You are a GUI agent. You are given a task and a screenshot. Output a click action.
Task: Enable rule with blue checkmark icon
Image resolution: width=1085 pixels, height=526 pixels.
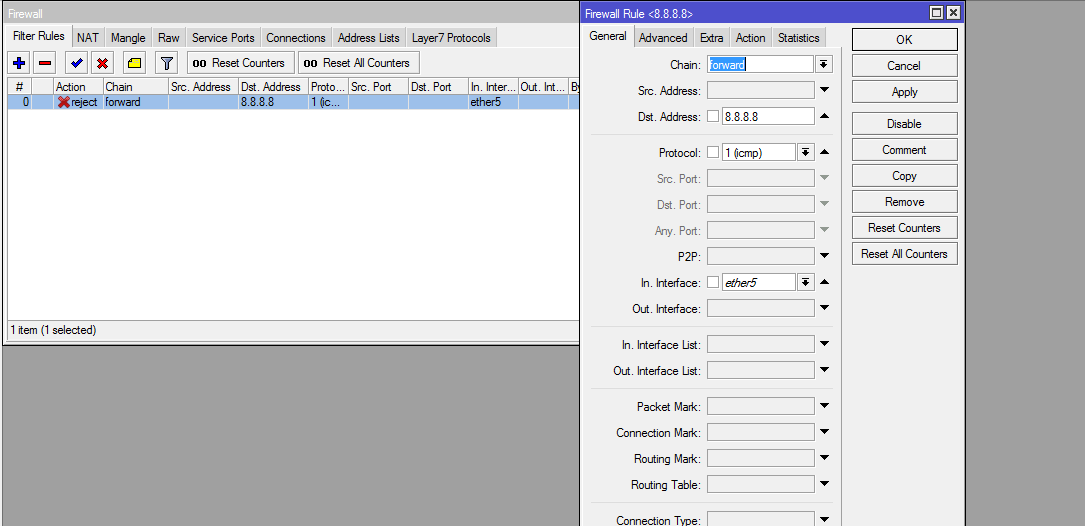(x=76, y=63)
